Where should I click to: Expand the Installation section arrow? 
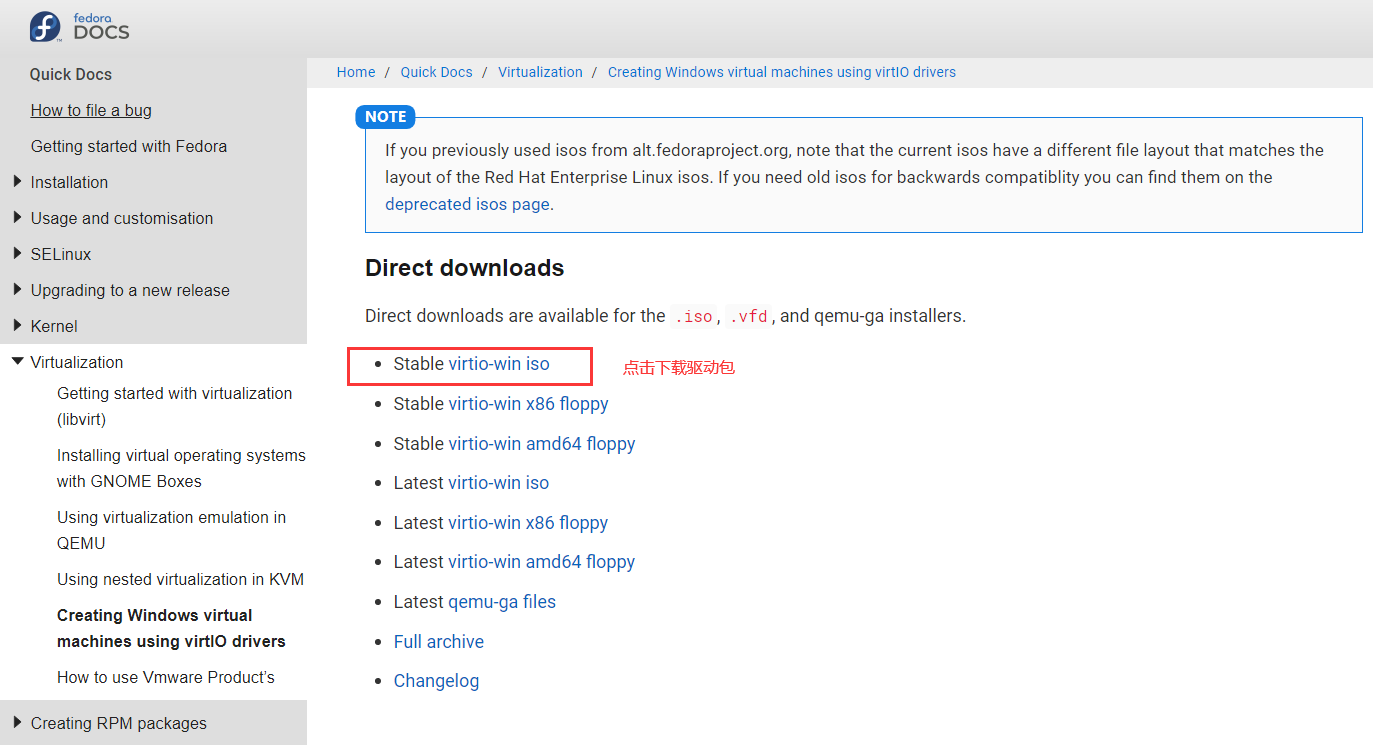(x=17, y=182)
